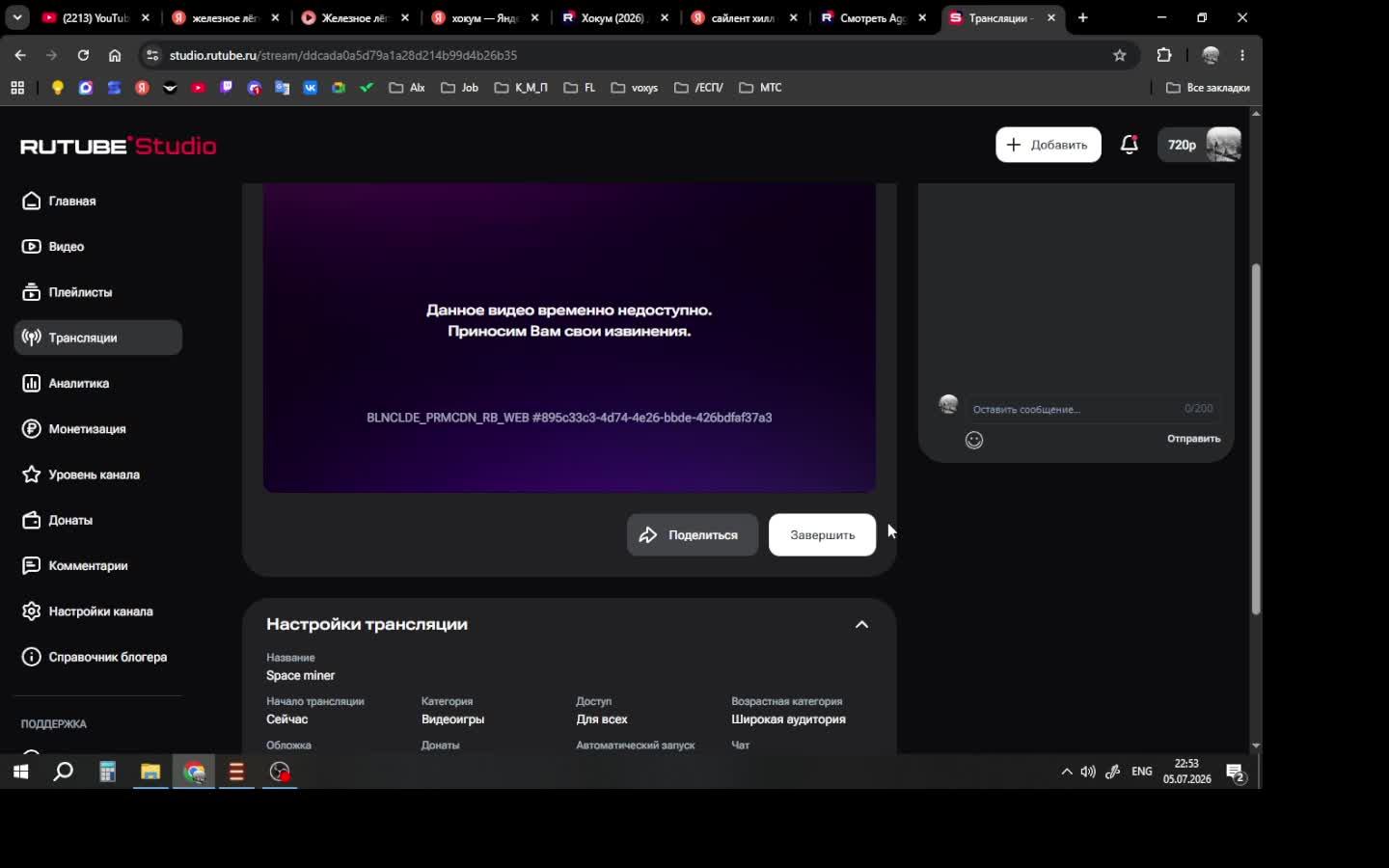Go to Донаты section
Viewport: 1389px width, 868px height.
pos(57,520)
